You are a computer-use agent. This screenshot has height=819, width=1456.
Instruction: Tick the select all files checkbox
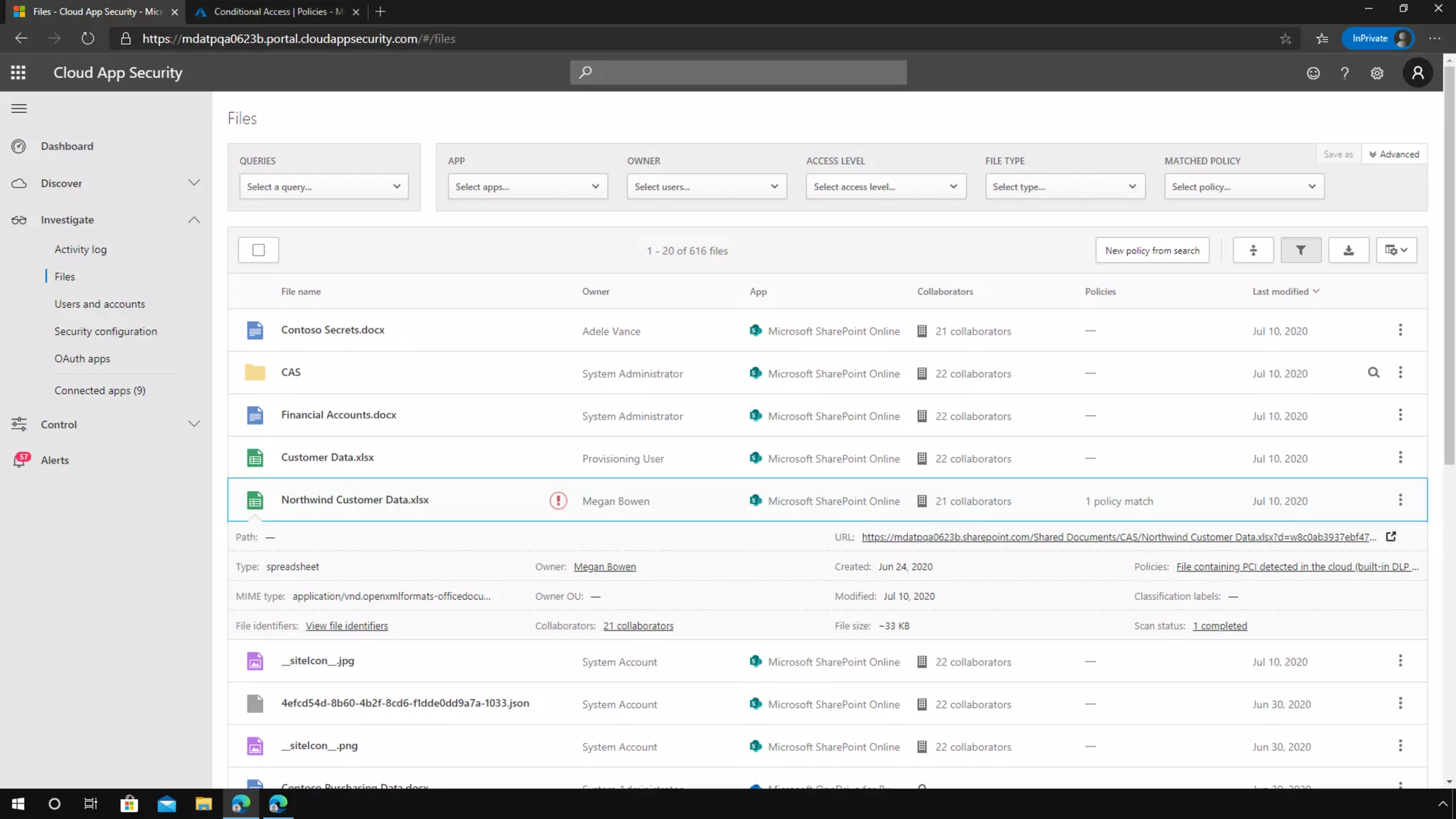pos(258,250)
